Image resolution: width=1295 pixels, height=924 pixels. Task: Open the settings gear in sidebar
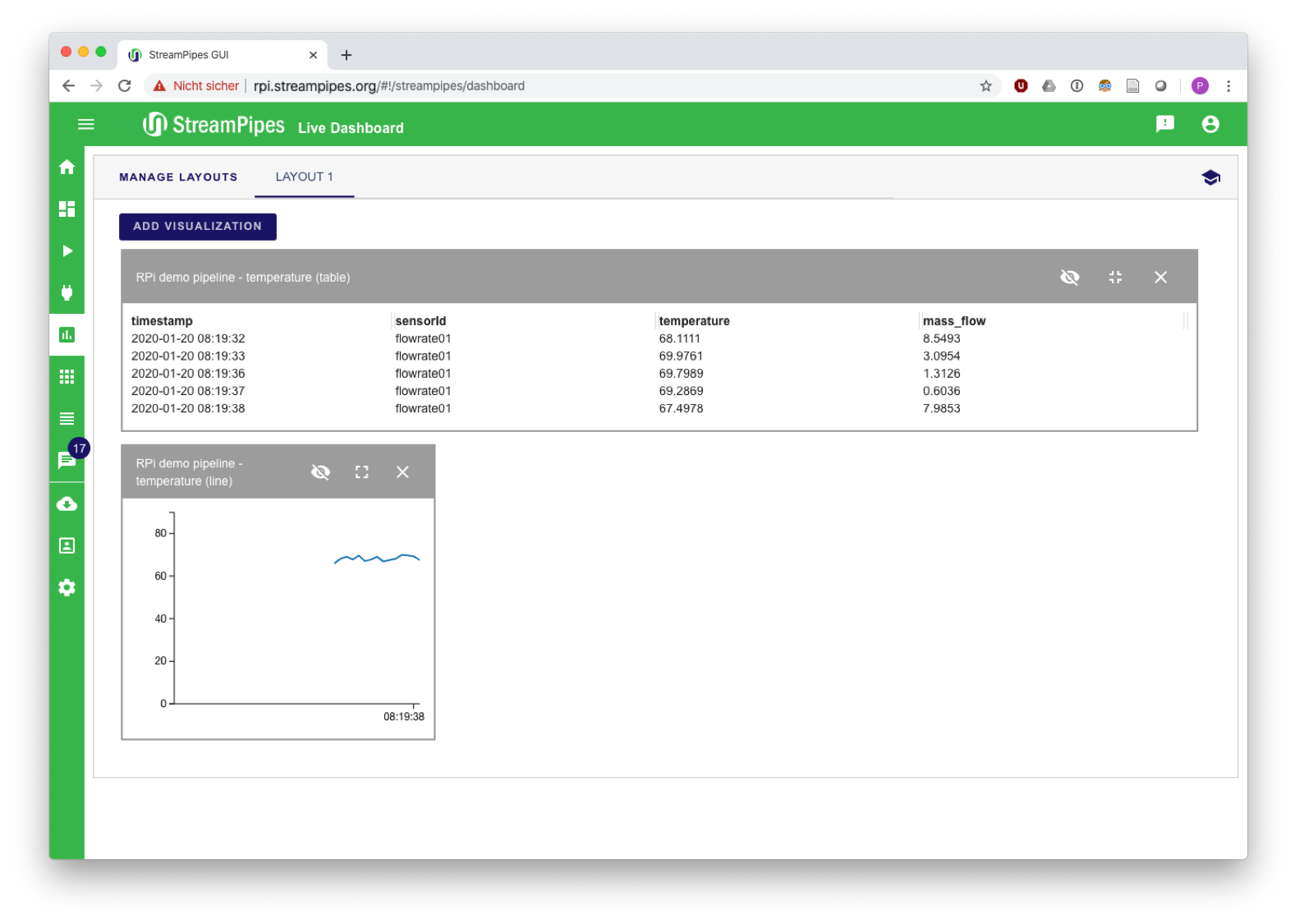point(67,587)
